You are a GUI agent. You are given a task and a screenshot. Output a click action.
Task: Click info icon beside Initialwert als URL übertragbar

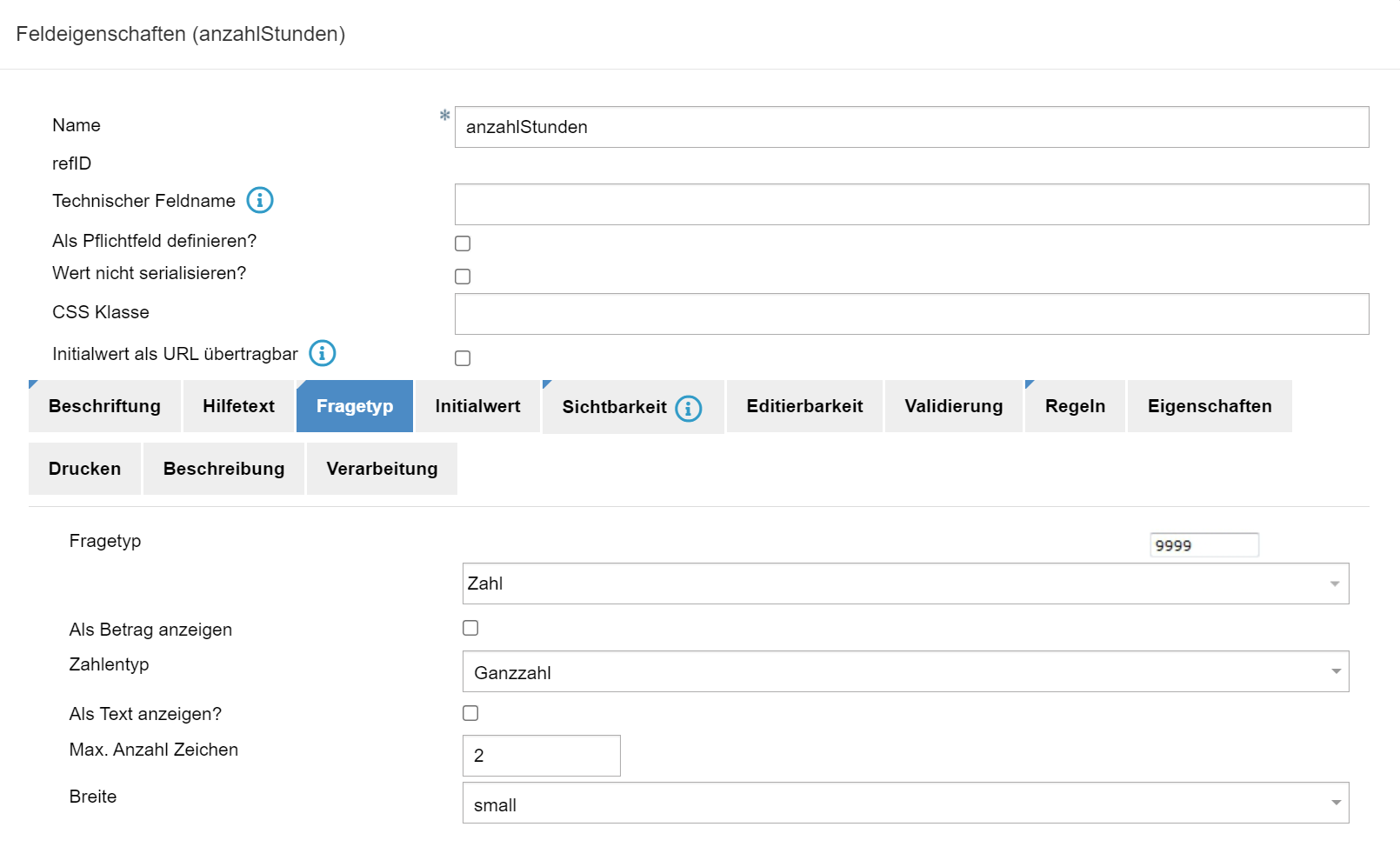click(x=323, y=353)
